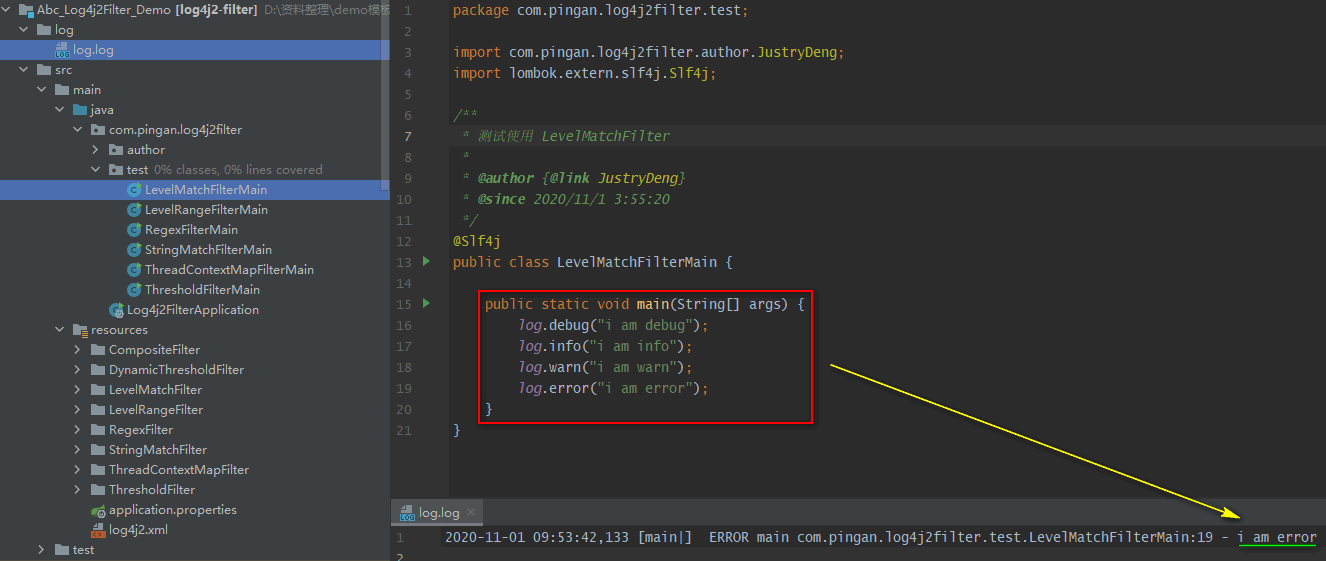This screenshot has width=1326, height=561.
Task: Select the ThreadContextMapFilterMain class icon
Action: [x=134, y=270]
